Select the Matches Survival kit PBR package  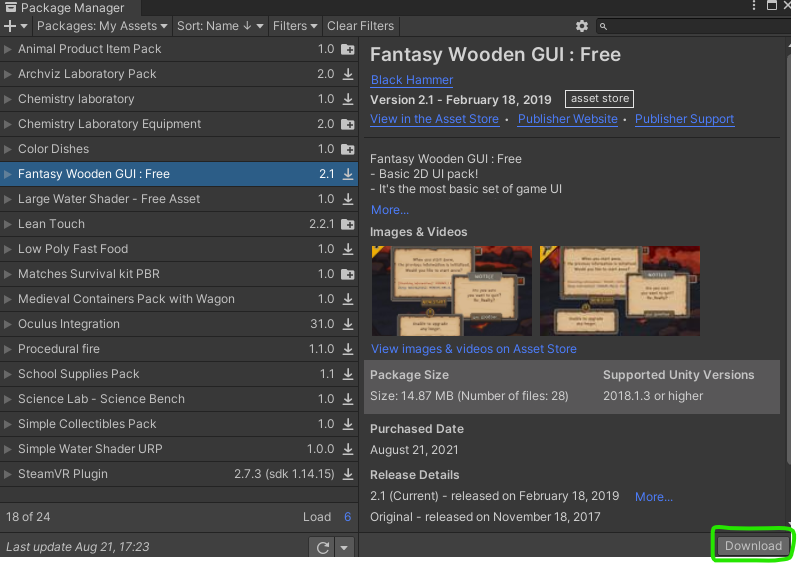click(x=179, y=274)
